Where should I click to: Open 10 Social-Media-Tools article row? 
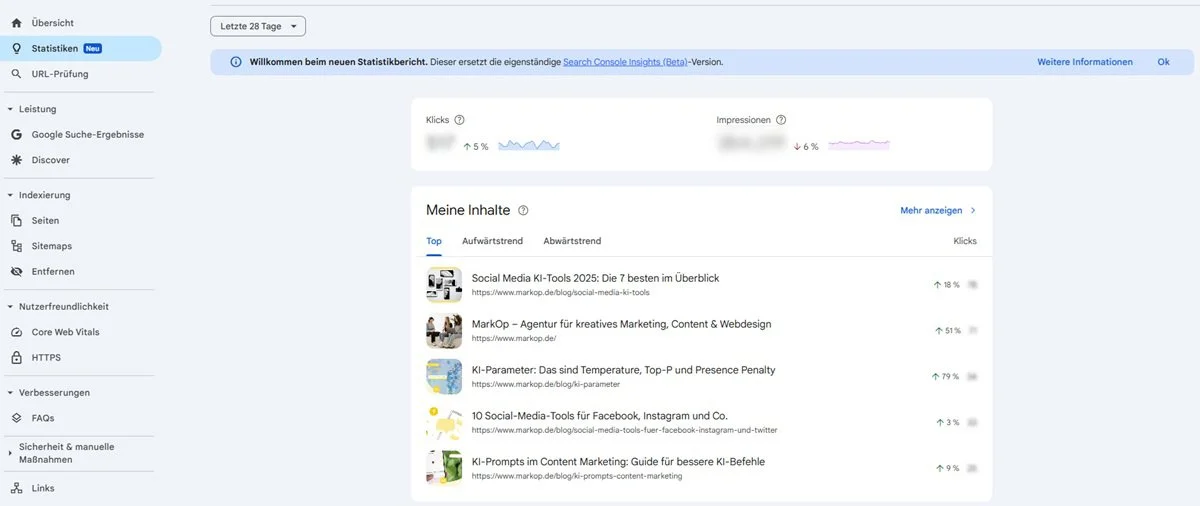tap(701, 422)
